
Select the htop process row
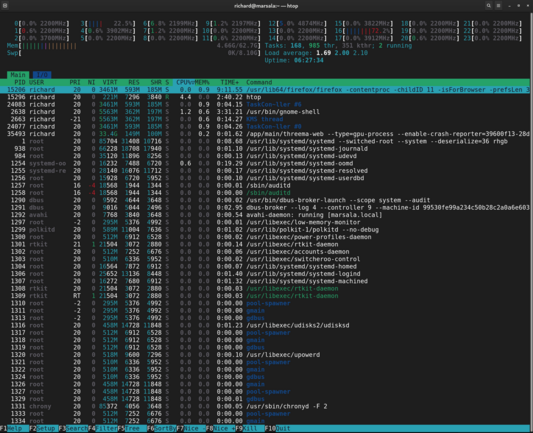click(265, 97)
